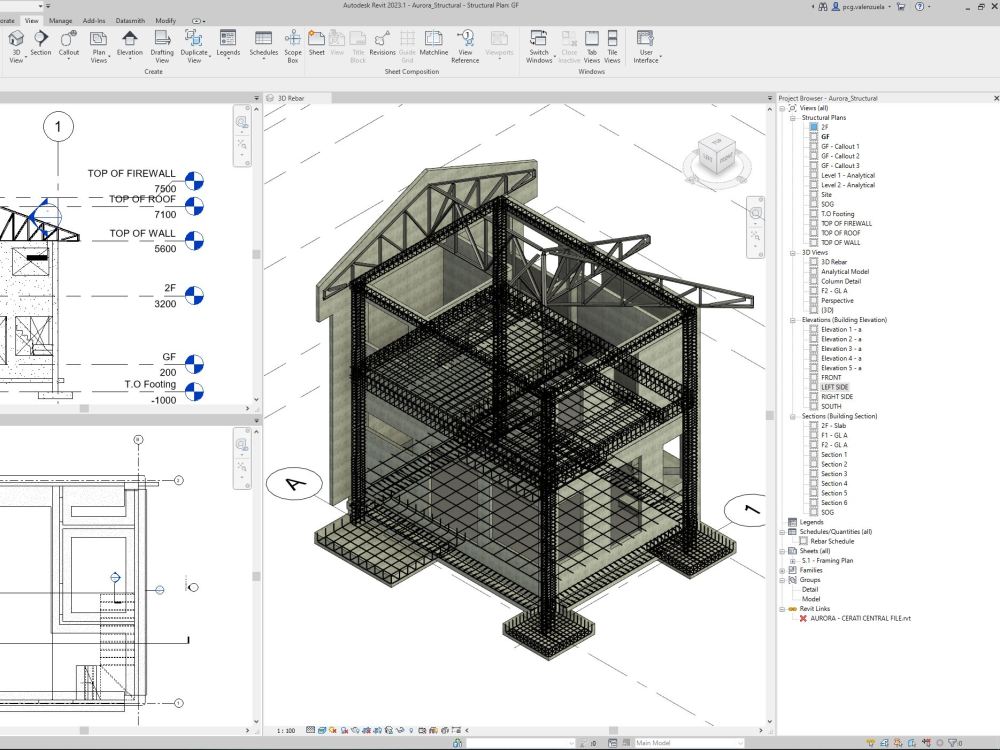Collapse Sections (Building Section) node
Image resolution: width=1000 pixels, height=750 pixels.
pyautogui.click(x=793, y=416)
